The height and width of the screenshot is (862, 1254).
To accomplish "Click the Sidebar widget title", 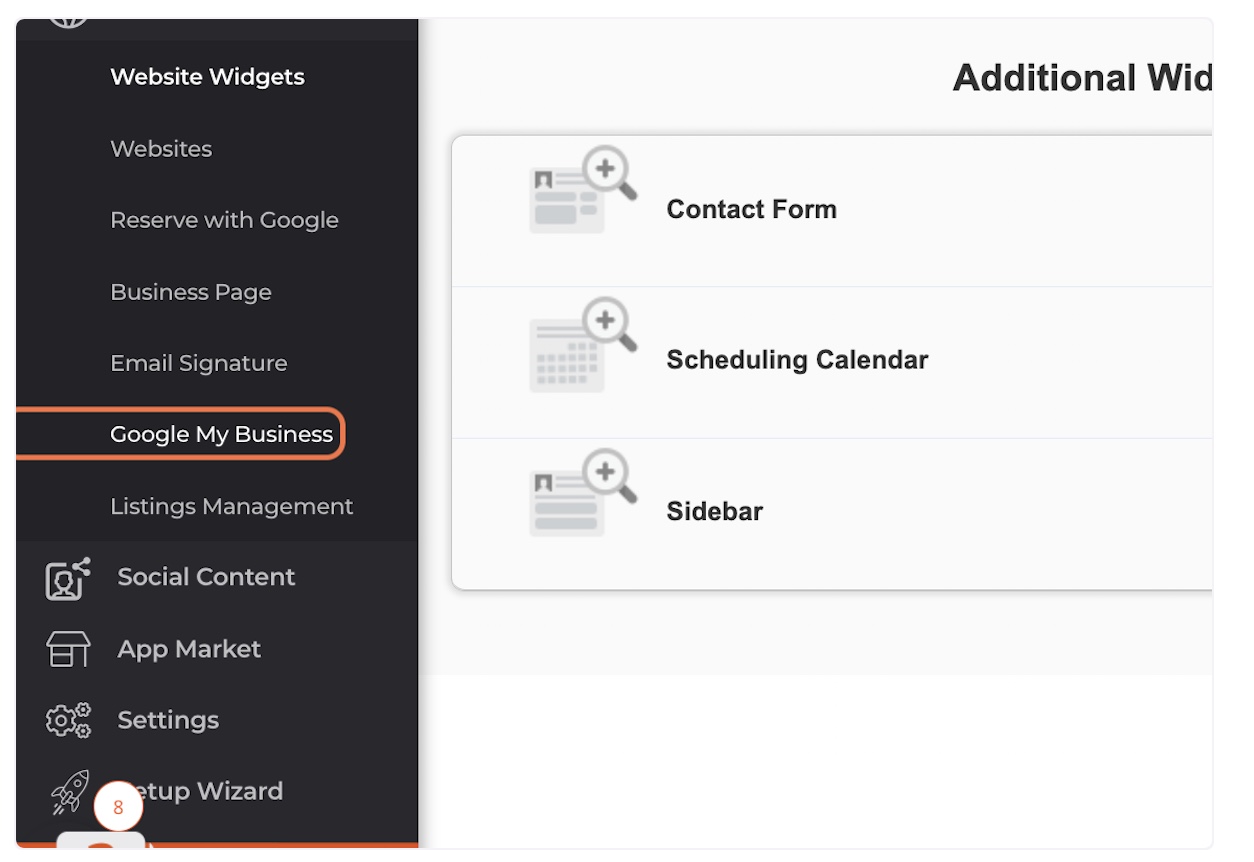I will pos(715,511).
